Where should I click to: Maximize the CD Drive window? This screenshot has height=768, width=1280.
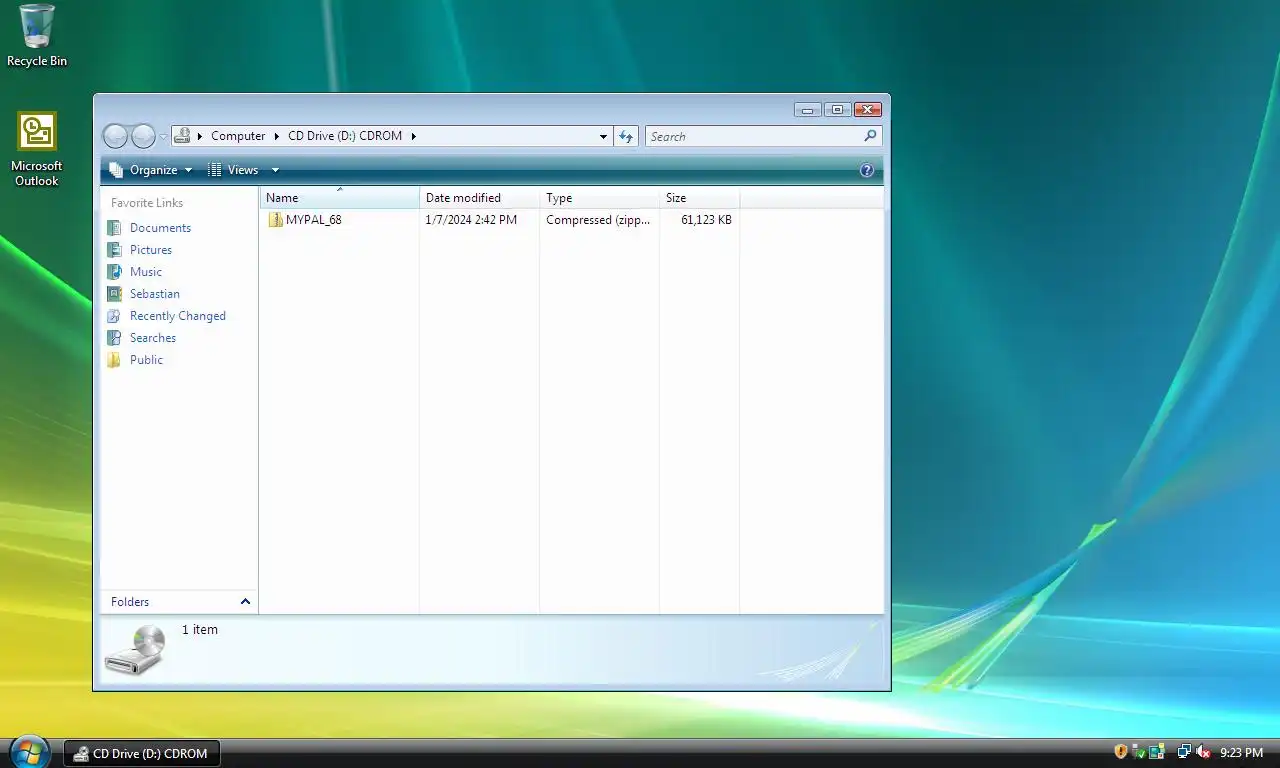coord(838,109)
